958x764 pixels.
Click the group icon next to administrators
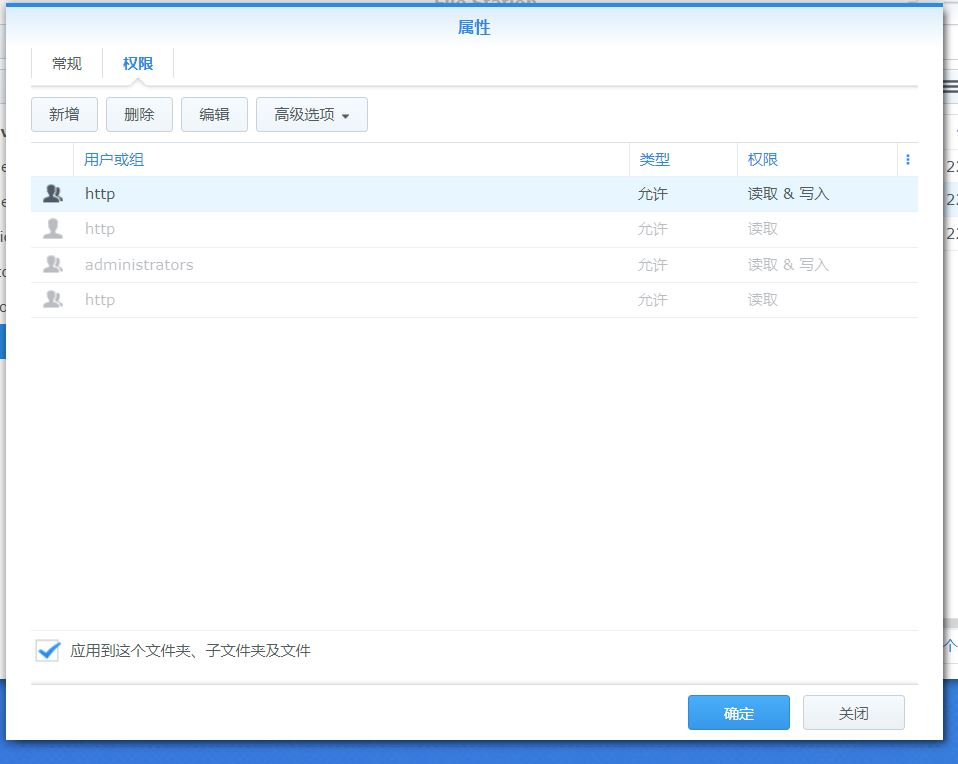[51, 264]
